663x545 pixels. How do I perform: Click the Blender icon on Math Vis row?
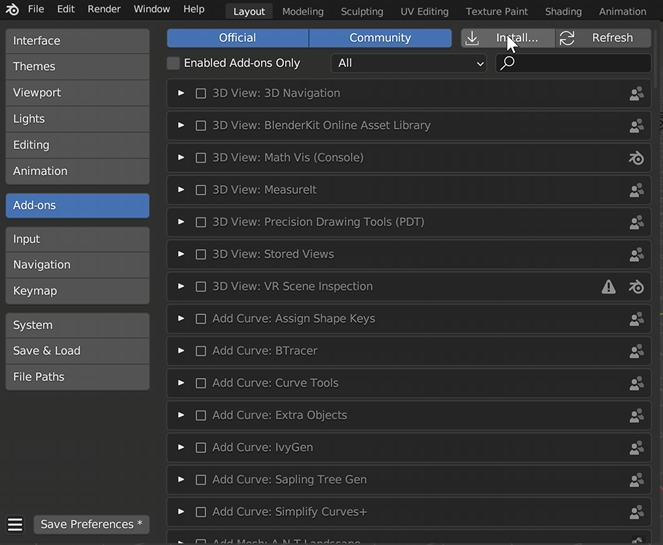pos(636,158)
